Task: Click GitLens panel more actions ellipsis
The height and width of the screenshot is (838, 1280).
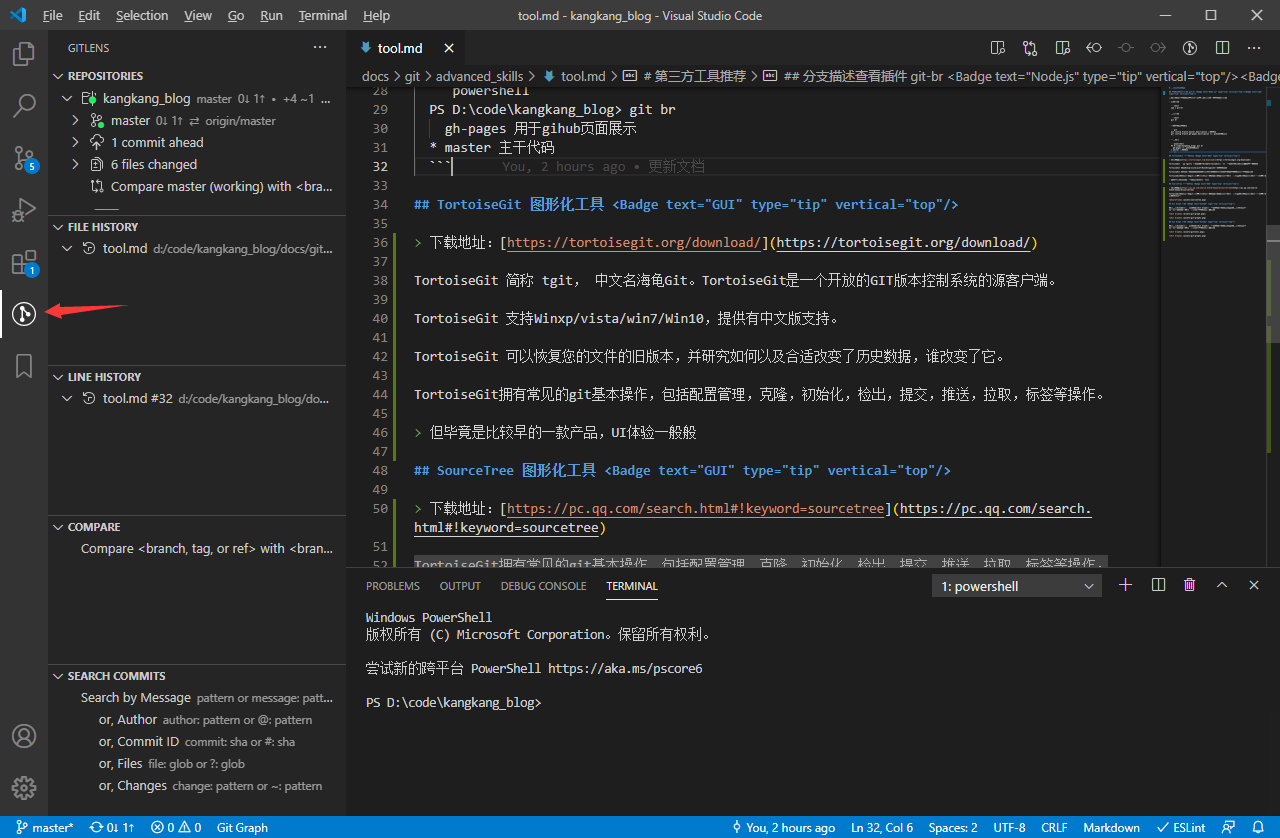Action: tap(320, 47)
